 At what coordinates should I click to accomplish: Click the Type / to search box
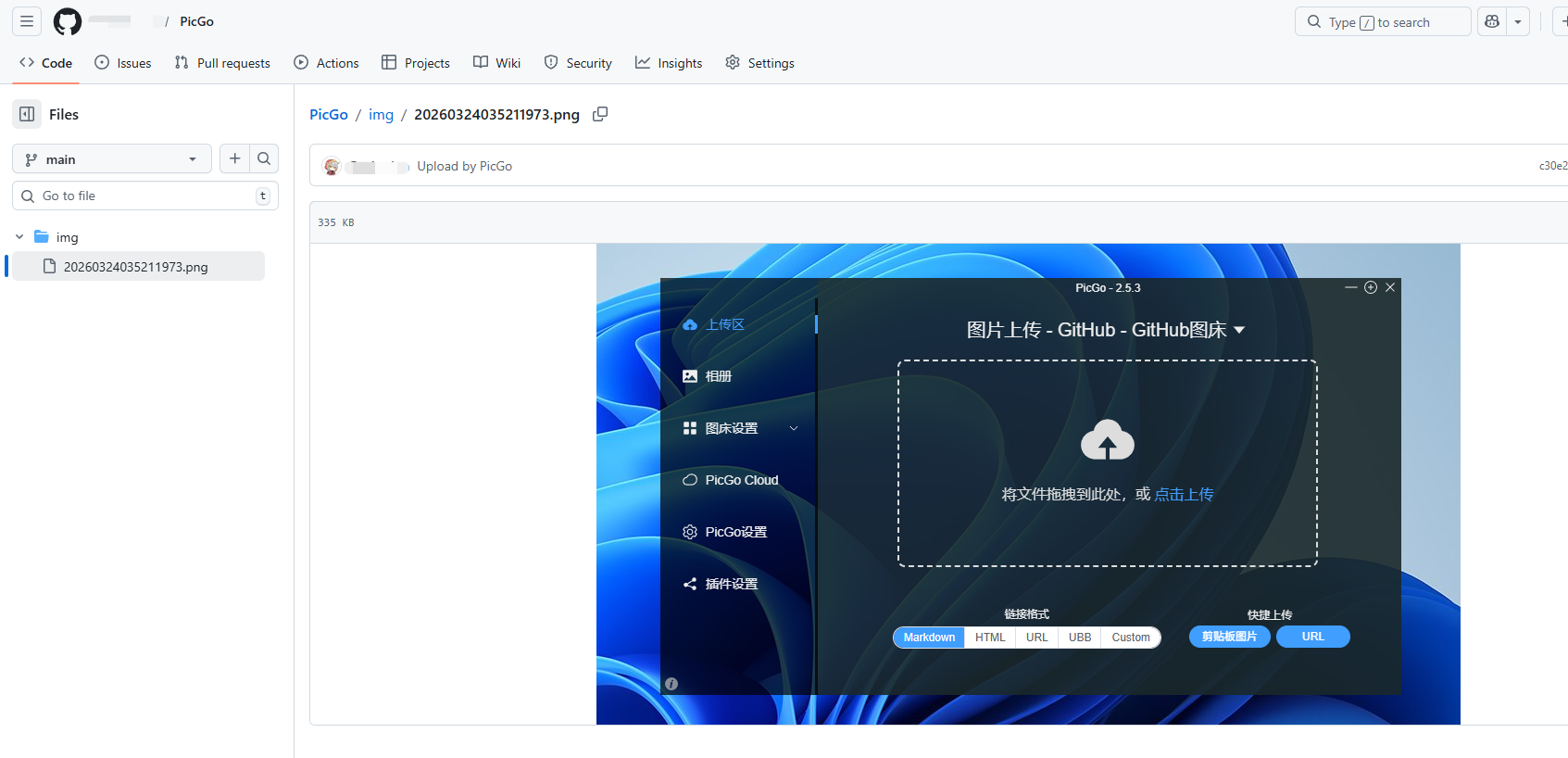1382,21
